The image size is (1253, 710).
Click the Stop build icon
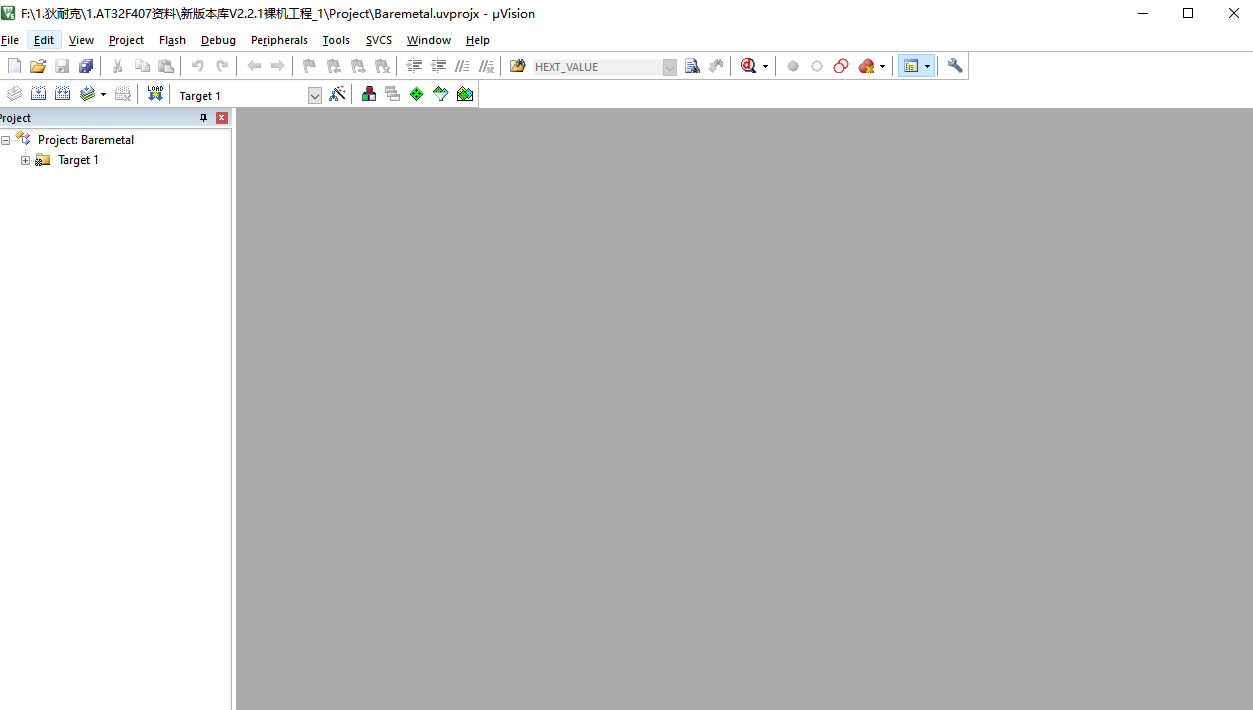tap(123, 94)
